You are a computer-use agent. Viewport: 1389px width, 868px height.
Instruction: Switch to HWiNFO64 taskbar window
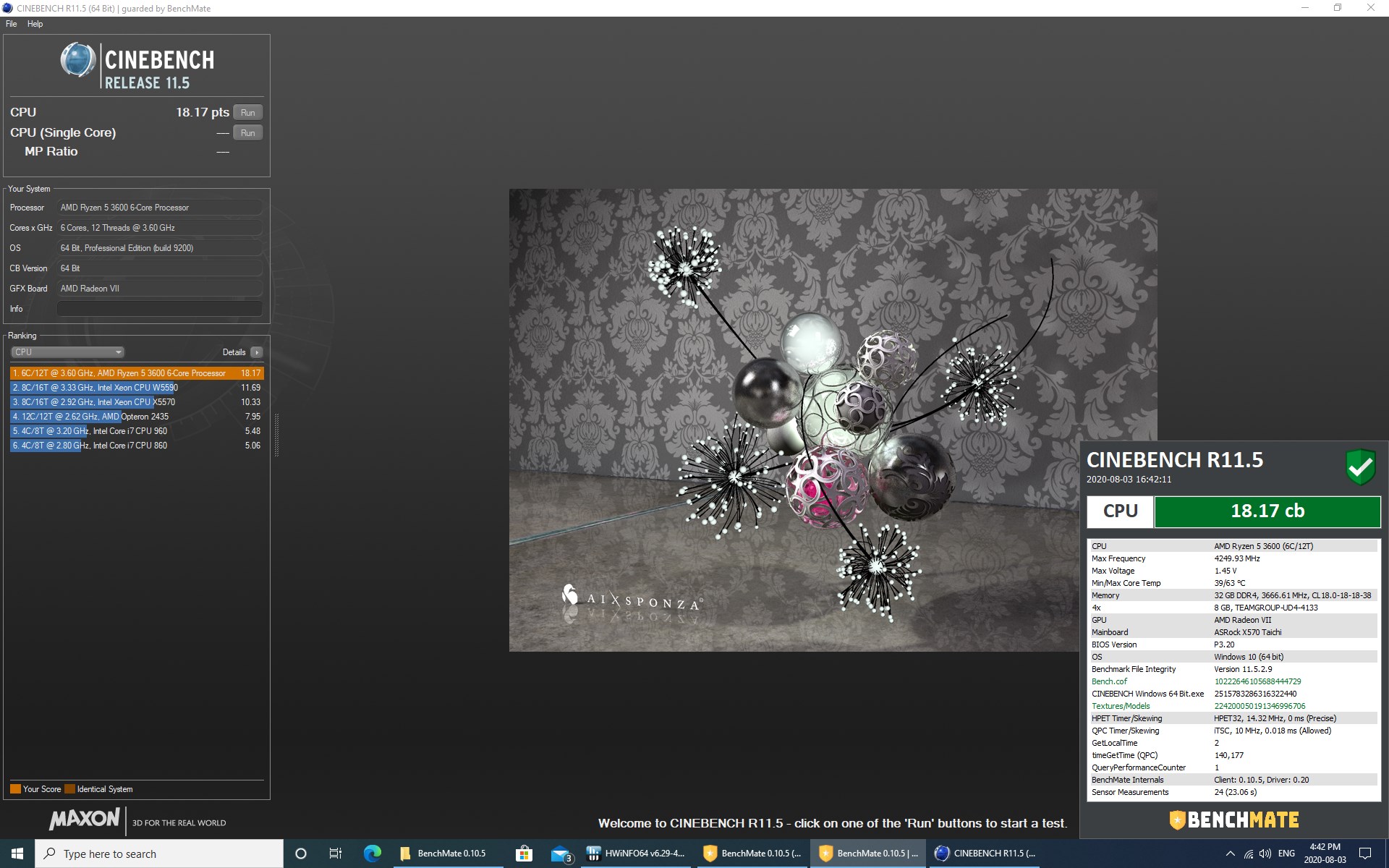pos(636,854)
